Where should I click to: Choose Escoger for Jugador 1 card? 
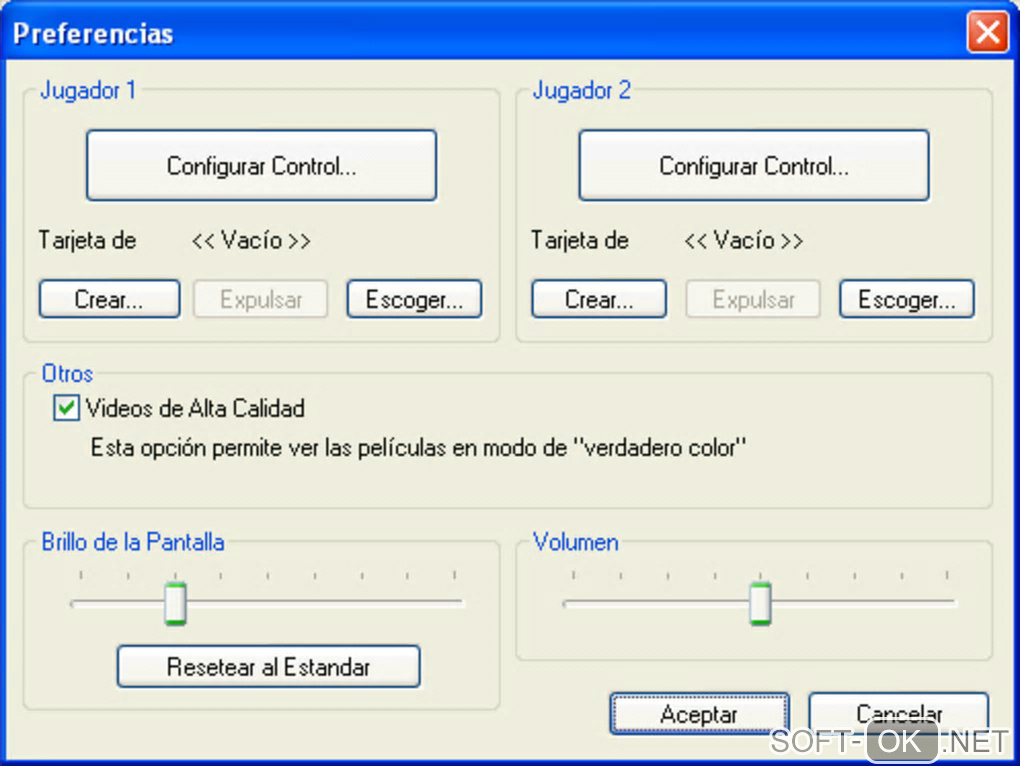coord(414,299)
